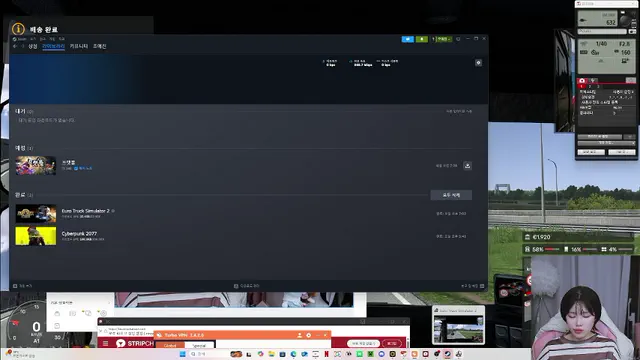Screen dimensions: 640x360
Task: Click the green notifications bell button
Action: [422, 39]
